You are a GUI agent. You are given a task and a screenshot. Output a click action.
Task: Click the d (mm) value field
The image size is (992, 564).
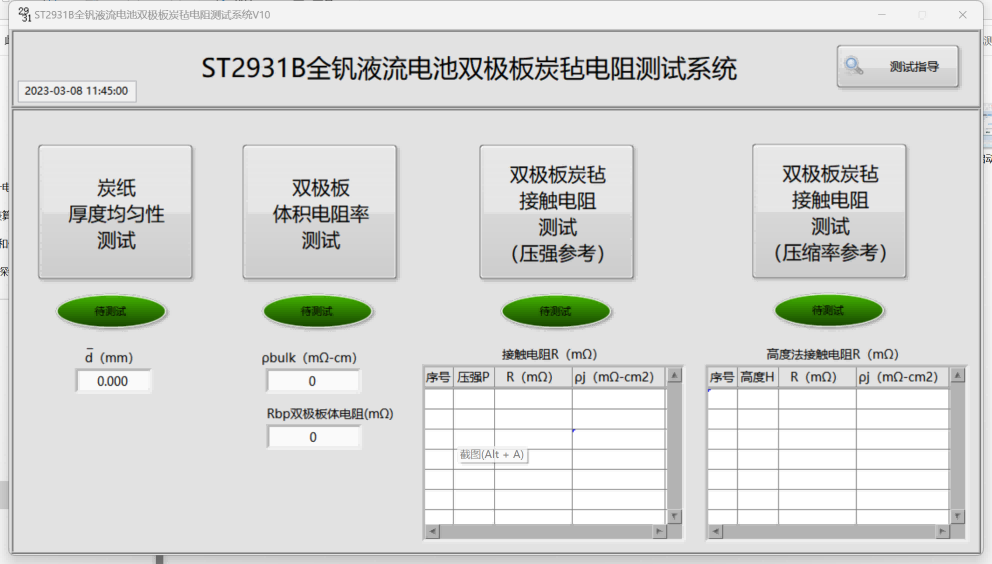[x=113, y=381]
